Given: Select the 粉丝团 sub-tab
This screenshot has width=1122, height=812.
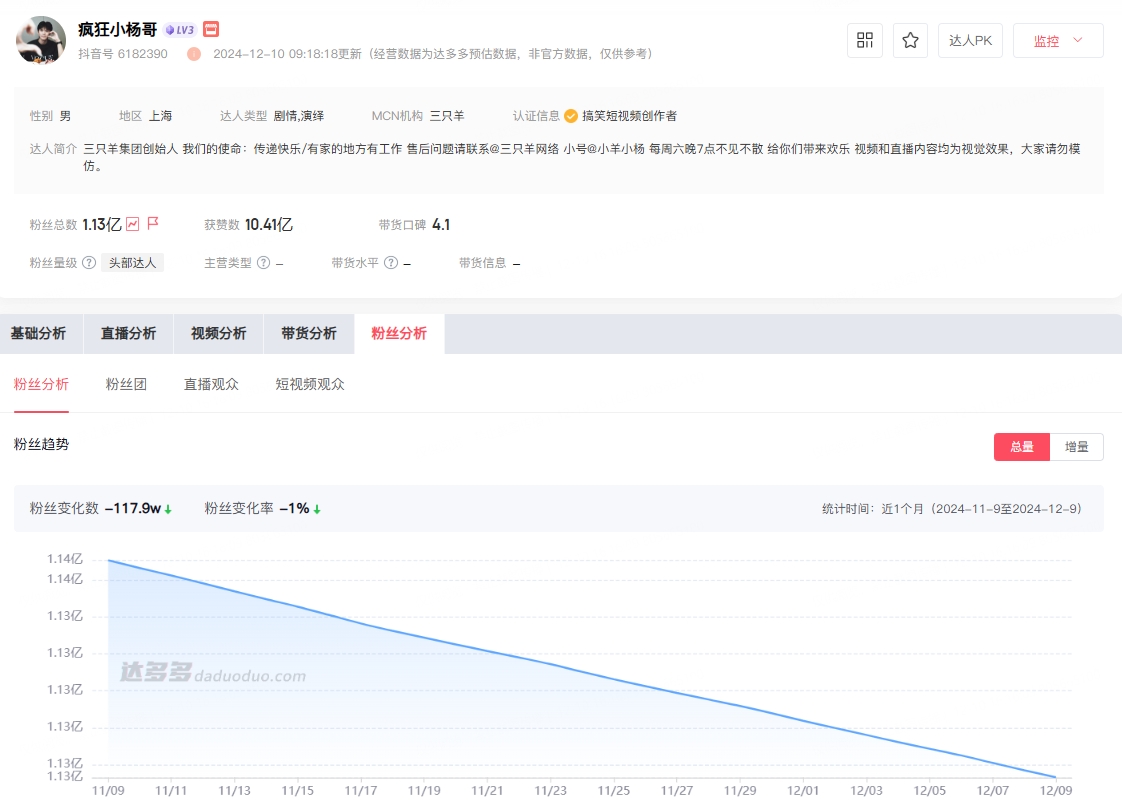Looking at the screenshot, I should (125, 384).
